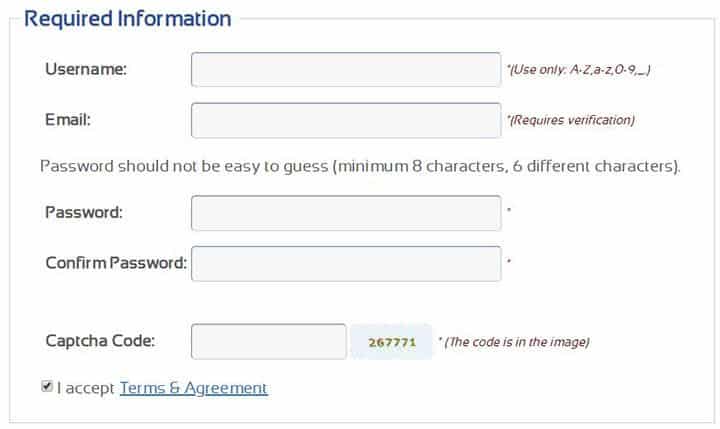720x429 pixels.
Task: Click the Username input field
Action: point(345,70)
